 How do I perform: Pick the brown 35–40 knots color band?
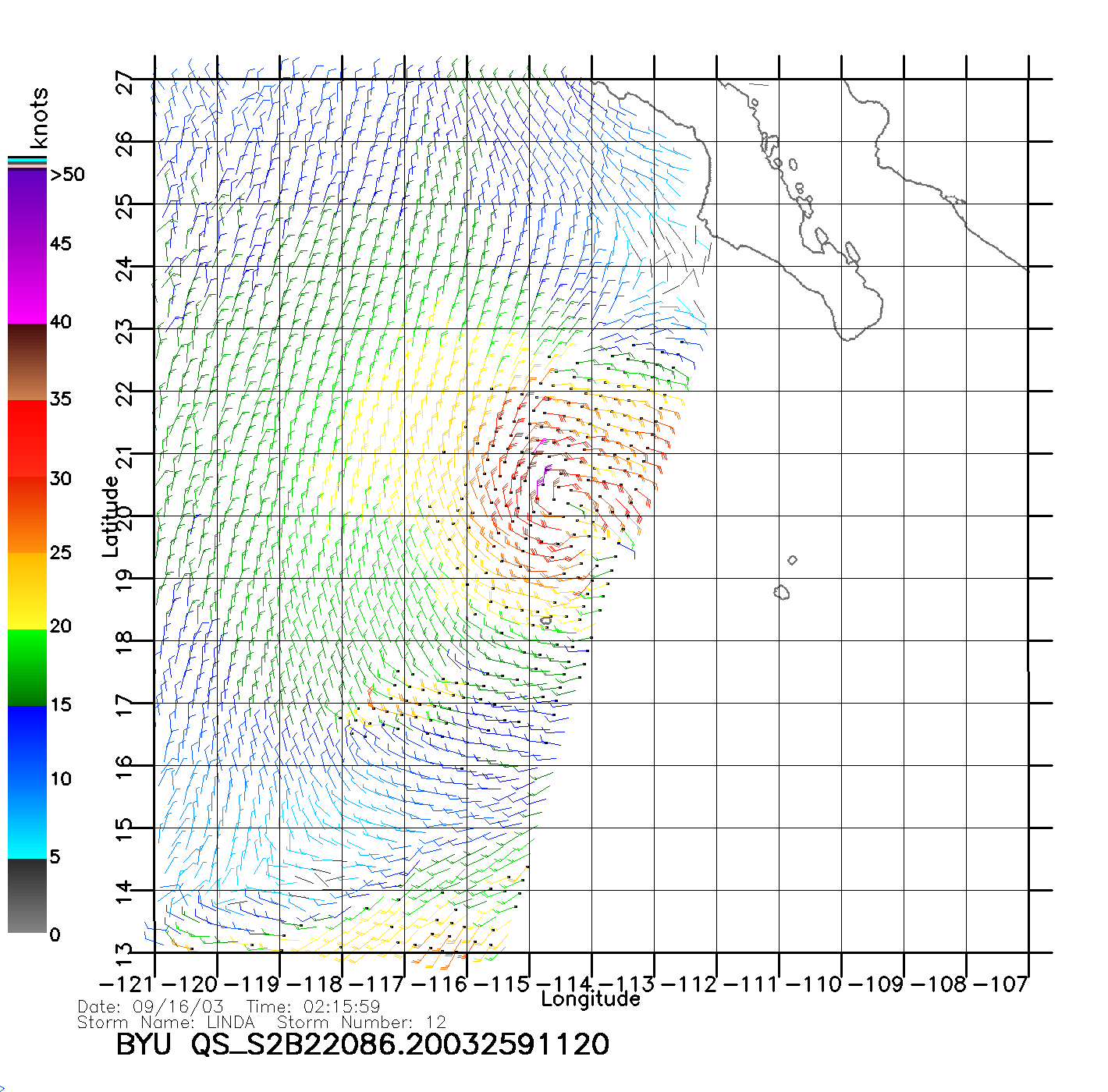pyautogui.click(x=27, y=362)
